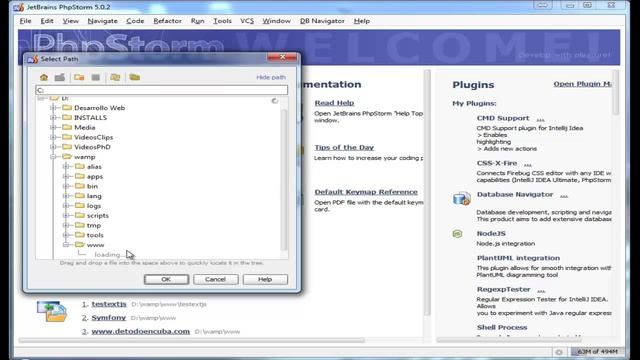Click the greyed Delete toolbar icon
Viewport: 640px width, 360px height.
[96, 77]
